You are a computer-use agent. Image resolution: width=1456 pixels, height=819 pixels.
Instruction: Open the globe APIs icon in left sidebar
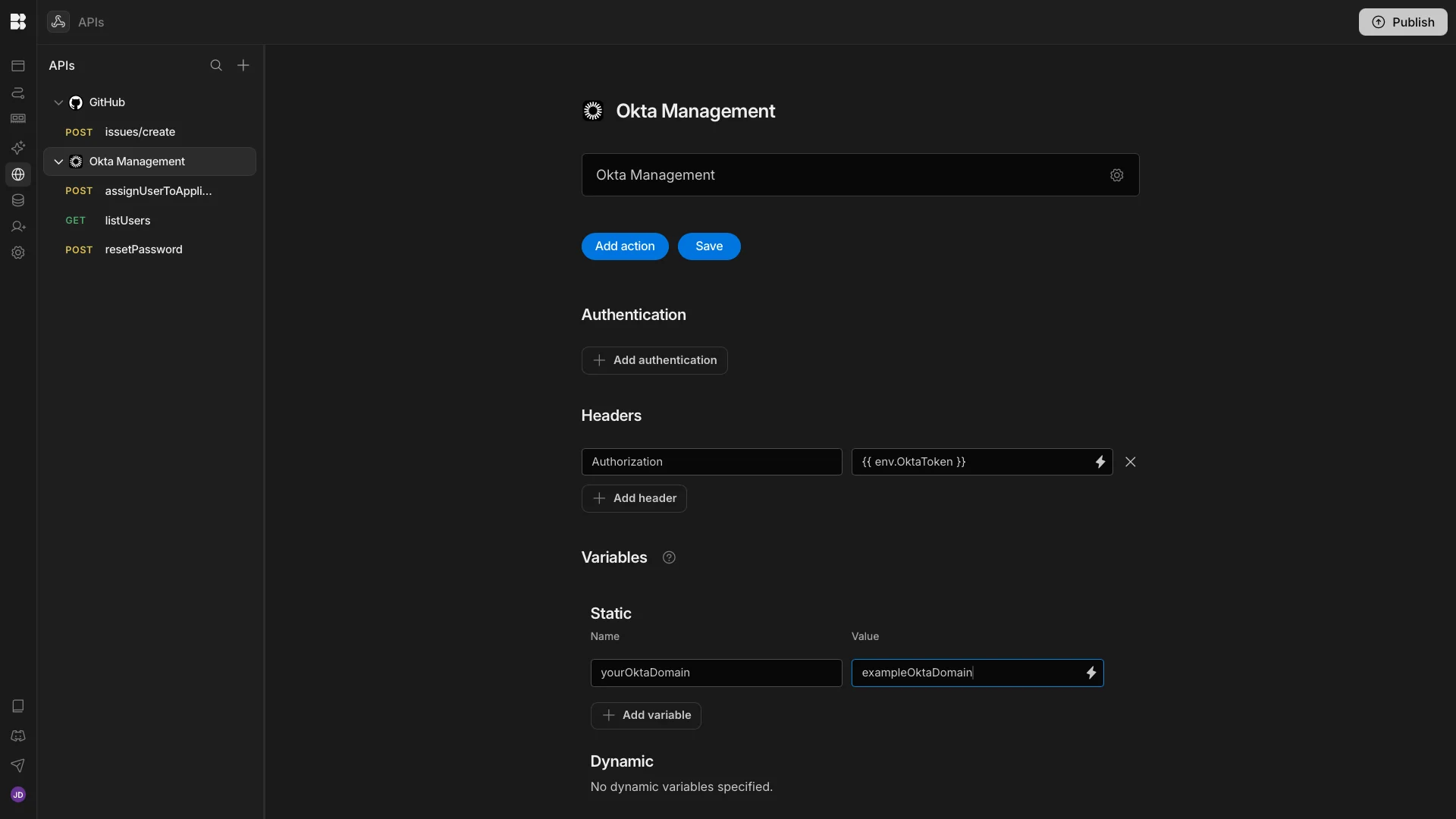click(x=18, y=174)
